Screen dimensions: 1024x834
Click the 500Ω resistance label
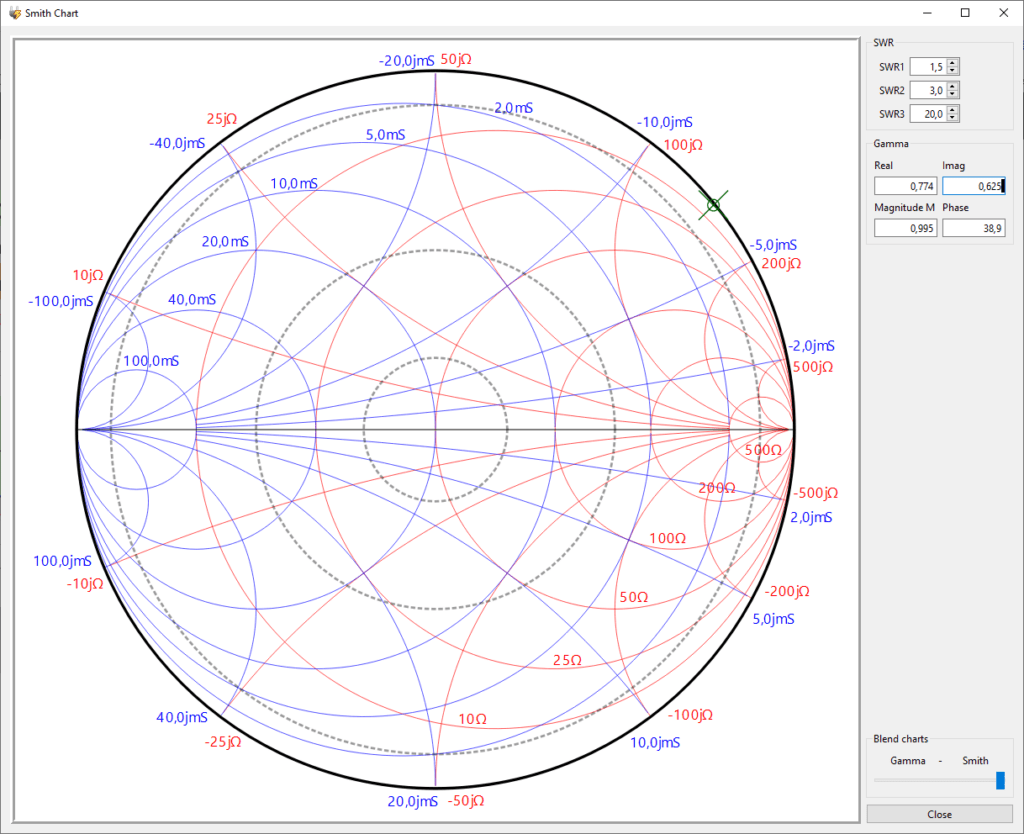(763, 450)
